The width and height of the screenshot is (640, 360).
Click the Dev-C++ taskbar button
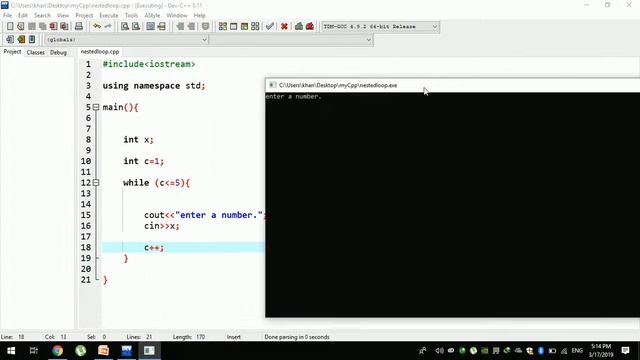tap(127, 351)
